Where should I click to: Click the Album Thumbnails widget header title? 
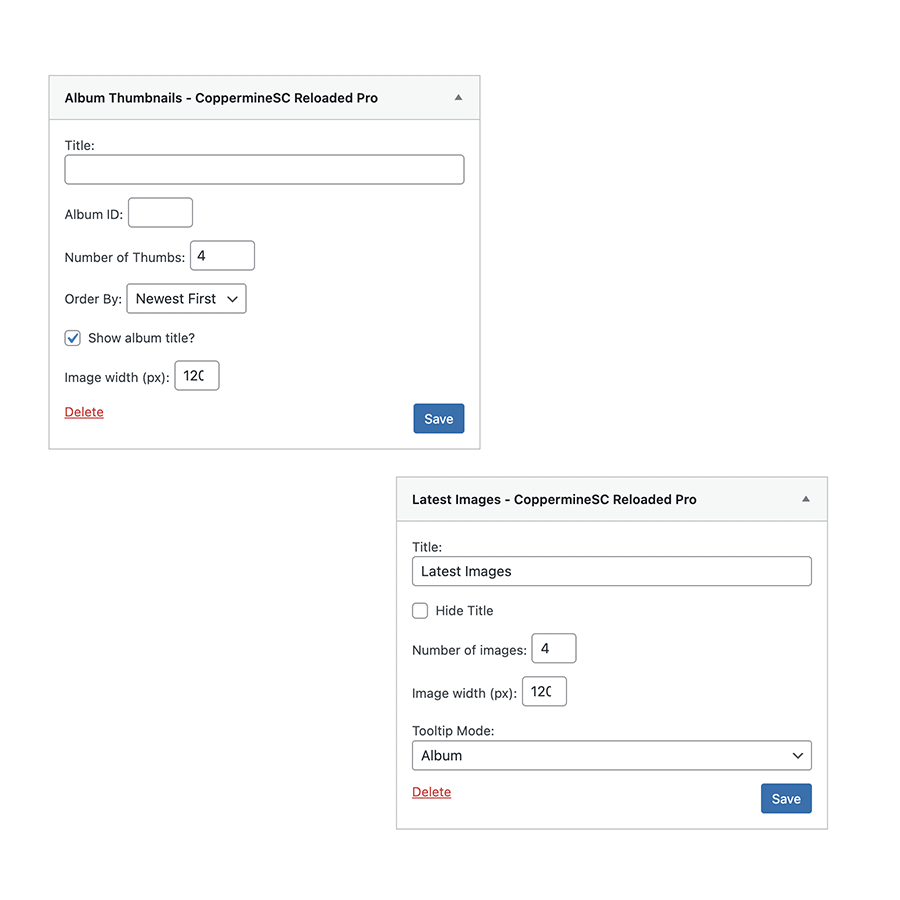pyautogui.click(x=221, y=98)
